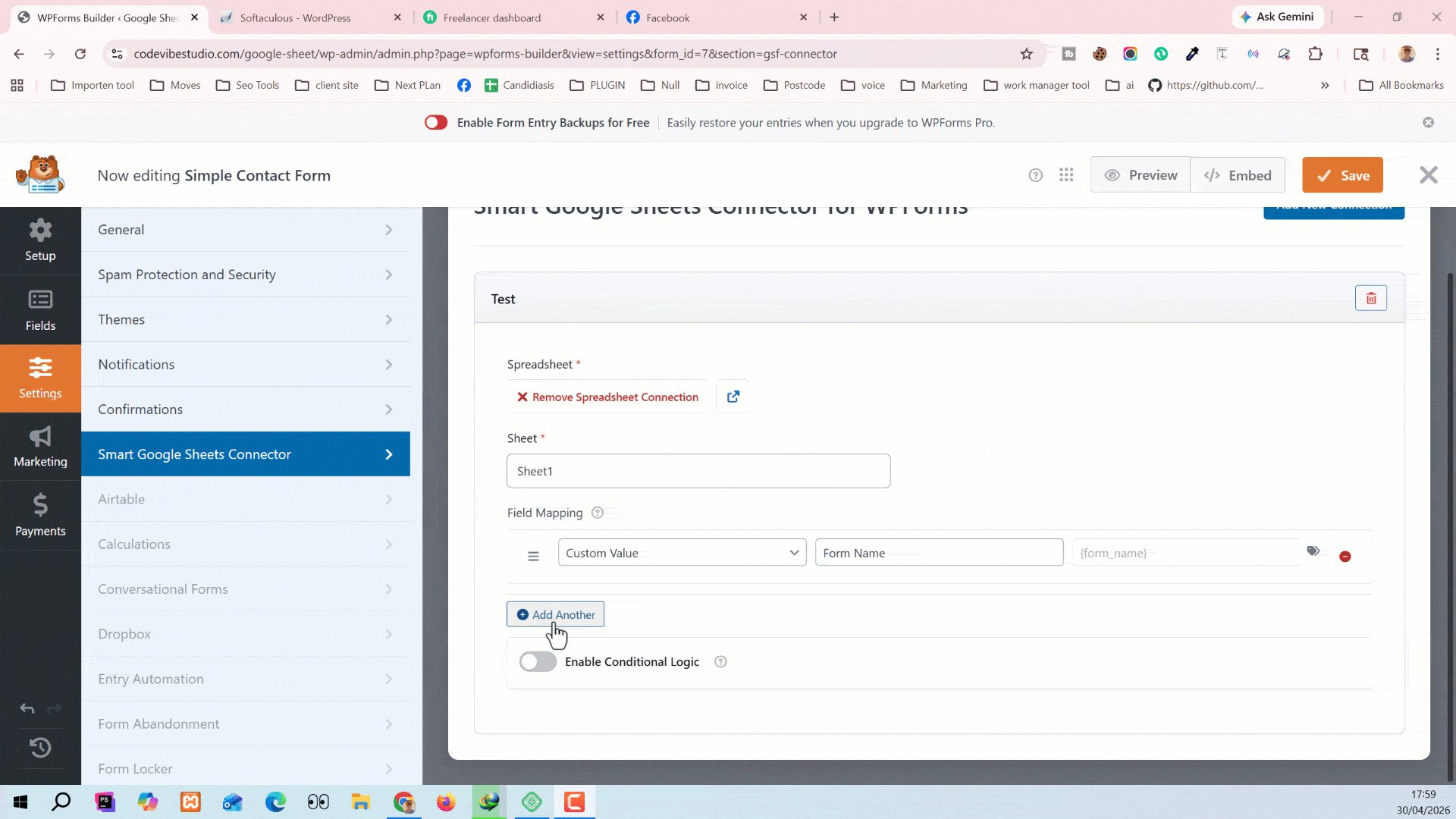Dismiss the entry backups notice
This screenshot has width=1456, height=819.
pyautogui.click(x=1429, y=122)
